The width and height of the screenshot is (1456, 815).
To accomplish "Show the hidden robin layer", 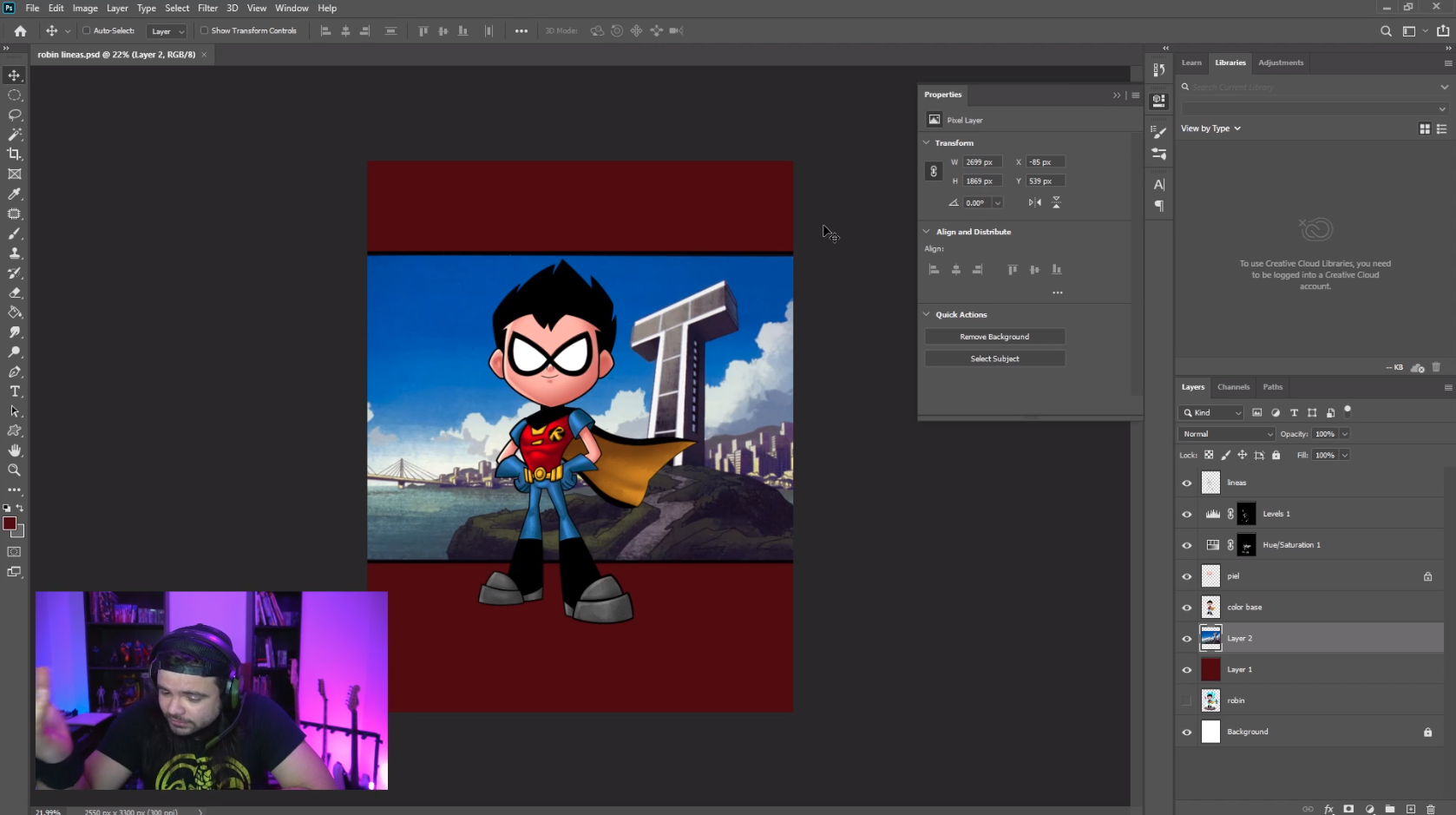I will point(1187,700).
